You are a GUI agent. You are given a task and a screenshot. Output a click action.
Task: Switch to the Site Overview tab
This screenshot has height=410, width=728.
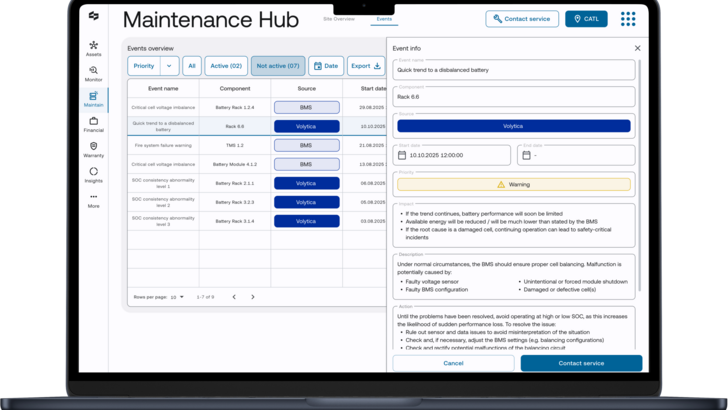point(339,19)
